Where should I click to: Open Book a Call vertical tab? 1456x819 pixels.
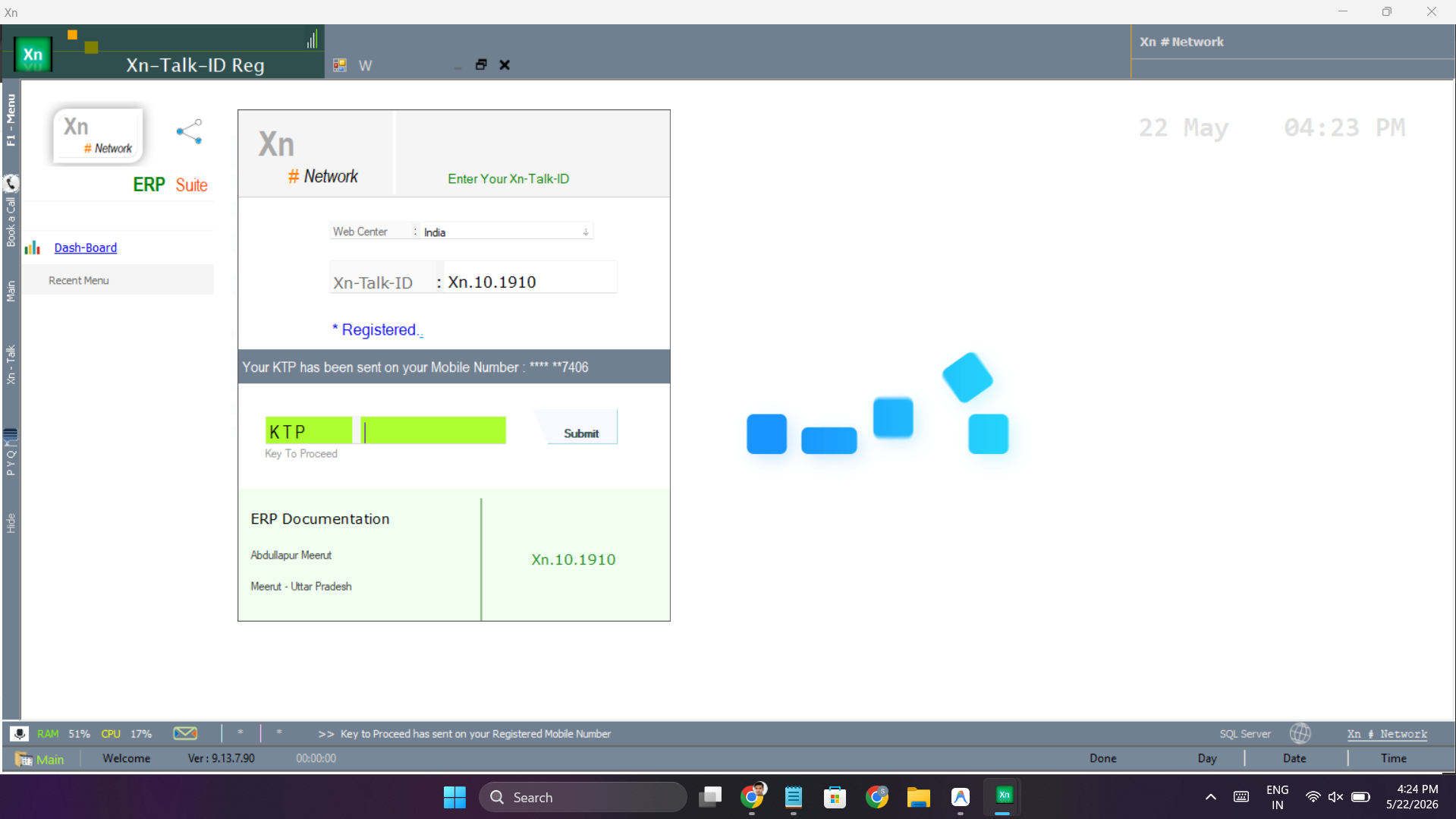[11, 222]
